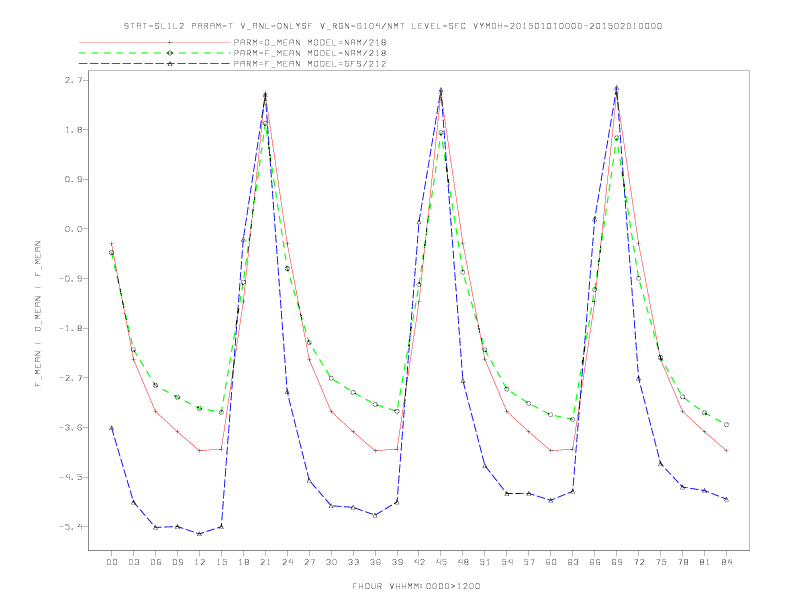Click x-axis tick label 75
This screenshot has width=792, height=612.
[661, 562]
